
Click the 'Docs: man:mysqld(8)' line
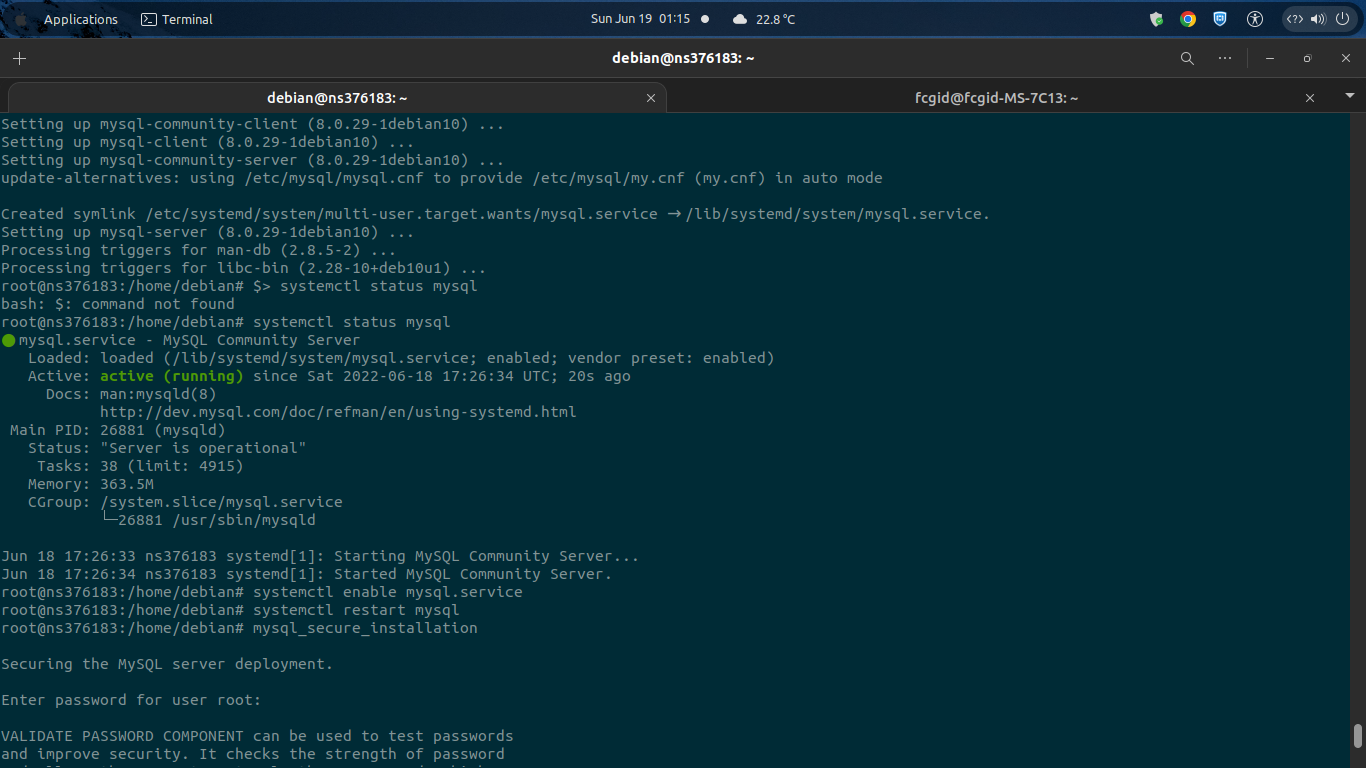[x=131, y=394]
